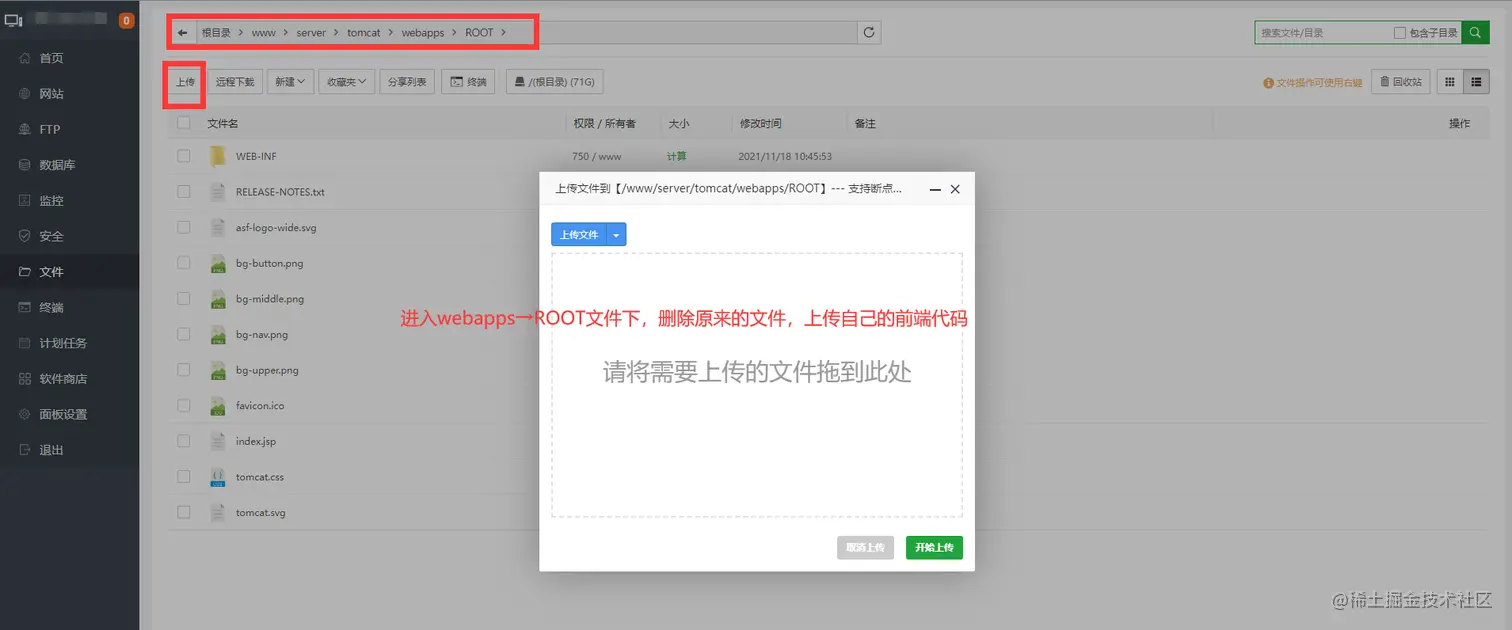Check the tomcat.svg row checkbox
Image resolution: width=1512 pixels, height=630 pixels.
click(x=183, y=512)
